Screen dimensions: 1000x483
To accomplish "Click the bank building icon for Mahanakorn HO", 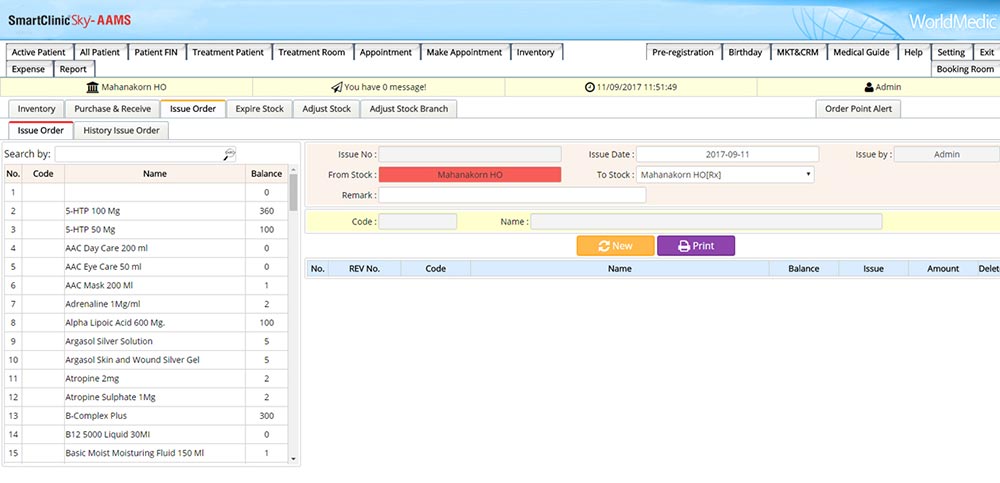I will pos(93,87).
